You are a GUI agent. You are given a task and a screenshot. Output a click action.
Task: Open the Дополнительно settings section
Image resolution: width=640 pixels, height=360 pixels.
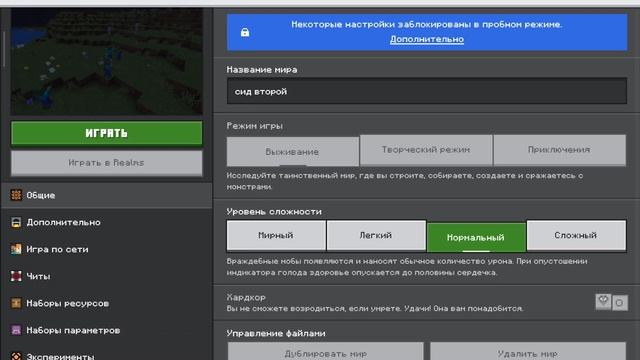coord(107,222)
